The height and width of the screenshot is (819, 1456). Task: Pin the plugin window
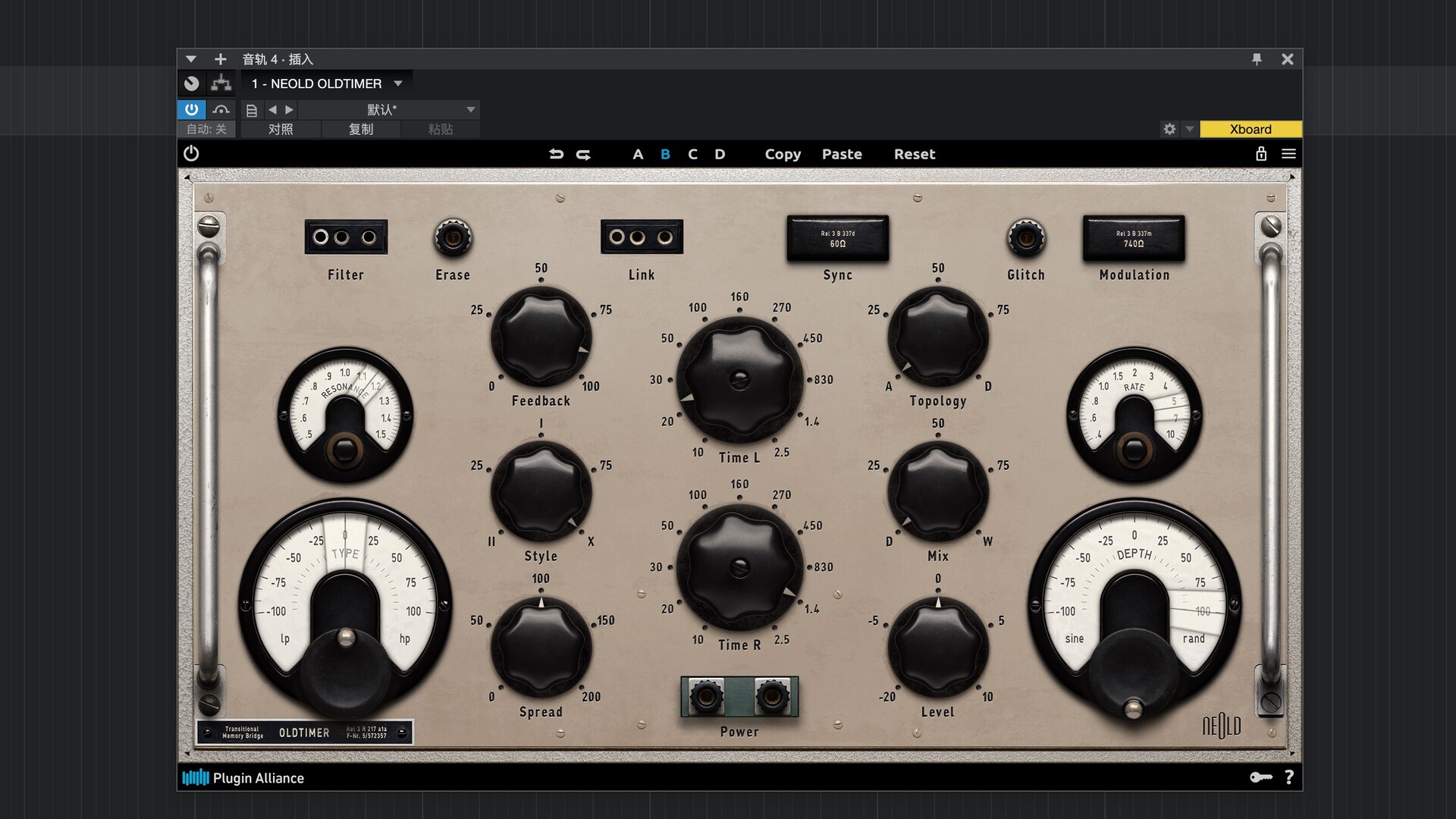(1257, 59)
